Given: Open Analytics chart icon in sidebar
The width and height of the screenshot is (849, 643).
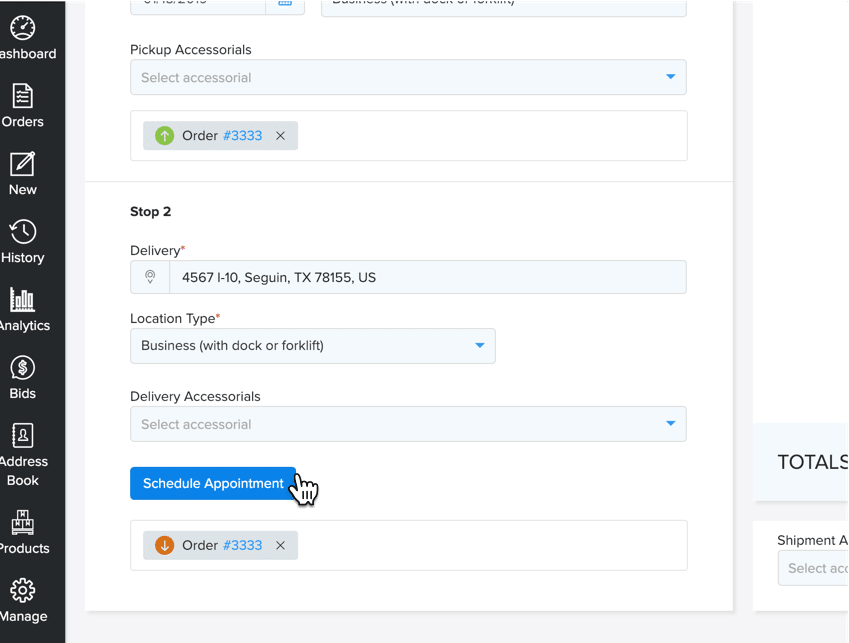Looking at the screenshot, I should click(x=23, y=300).
